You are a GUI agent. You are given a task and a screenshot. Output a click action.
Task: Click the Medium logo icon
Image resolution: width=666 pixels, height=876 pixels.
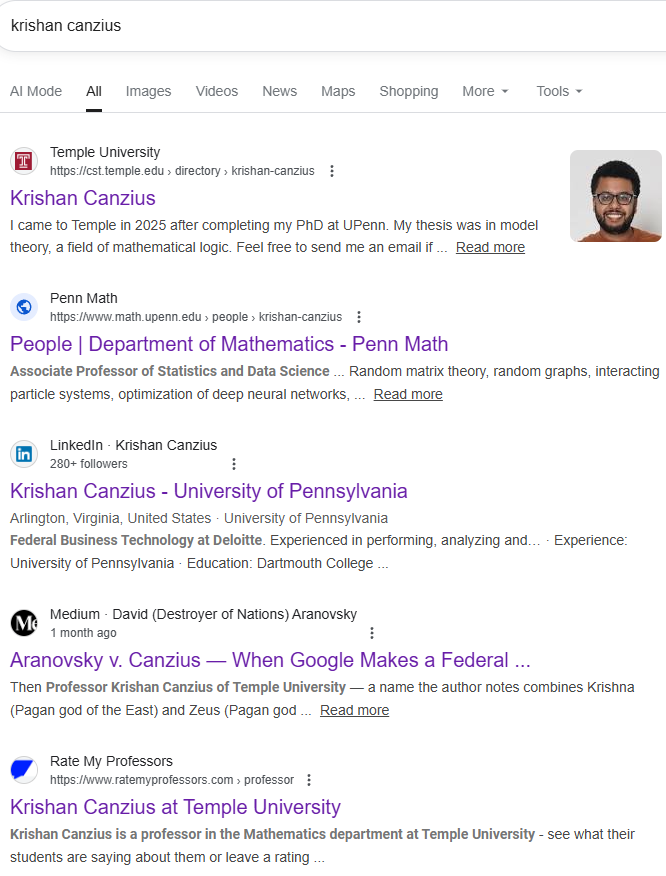[x=24, y=623]
